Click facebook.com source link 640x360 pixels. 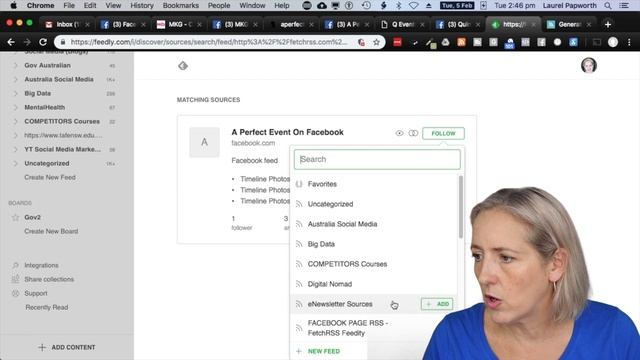click(x=253, y=143)
